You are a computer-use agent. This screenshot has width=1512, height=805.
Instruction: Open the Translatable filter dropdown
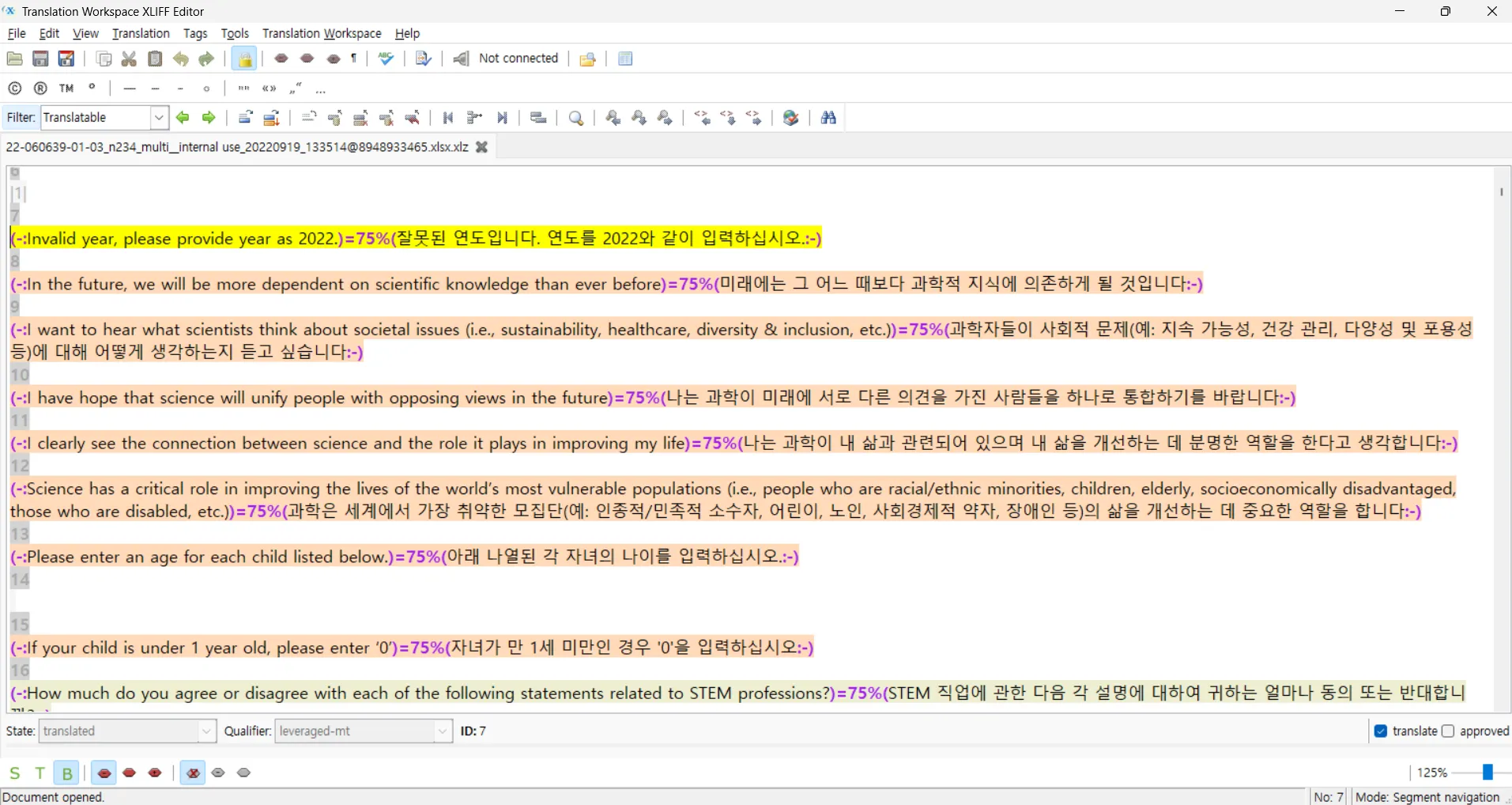pos(159,117)
